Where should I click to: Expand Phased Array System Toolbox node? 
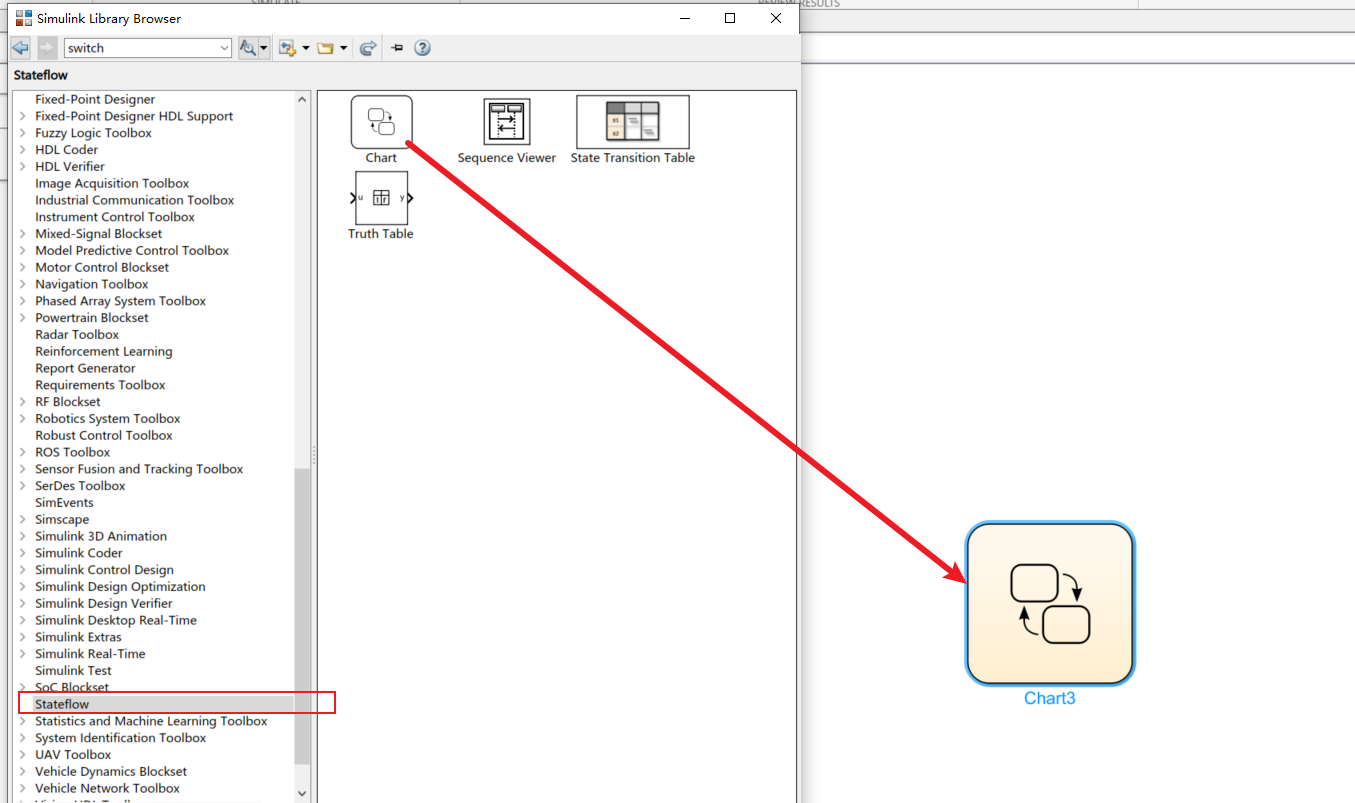23,301
